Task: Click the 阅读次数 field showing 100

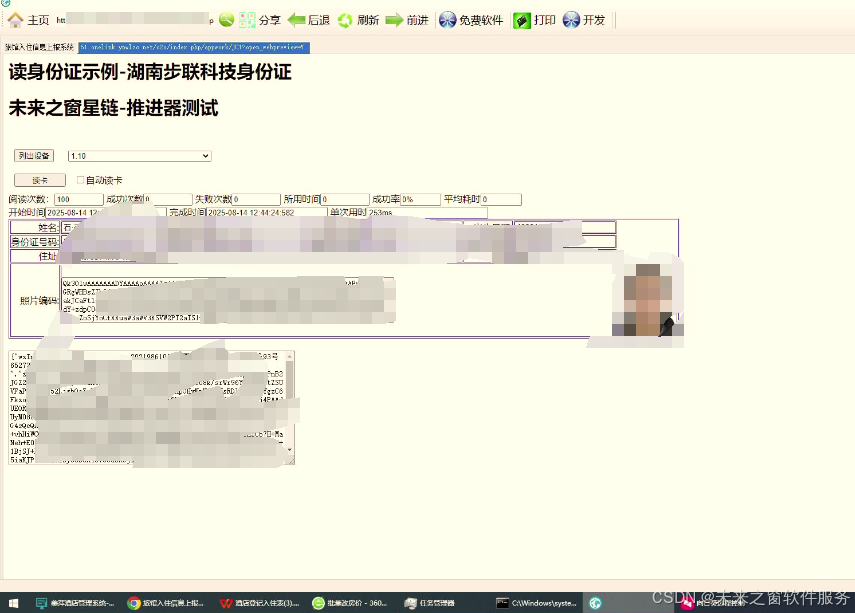Action: (x=79, y=199)
